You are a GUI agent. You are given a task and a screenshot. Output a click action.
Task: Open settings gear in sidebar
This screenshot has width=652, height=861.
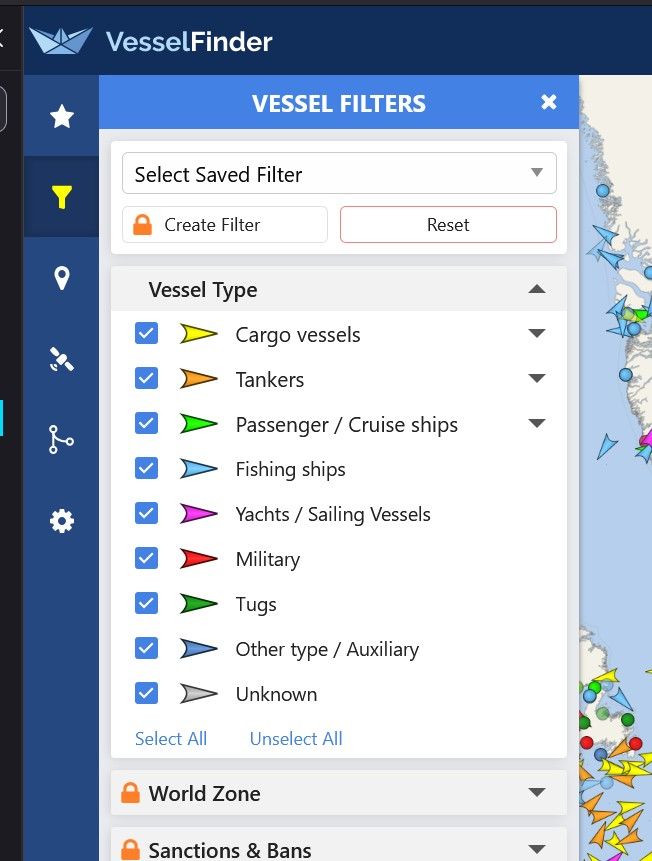pos(62,521)
